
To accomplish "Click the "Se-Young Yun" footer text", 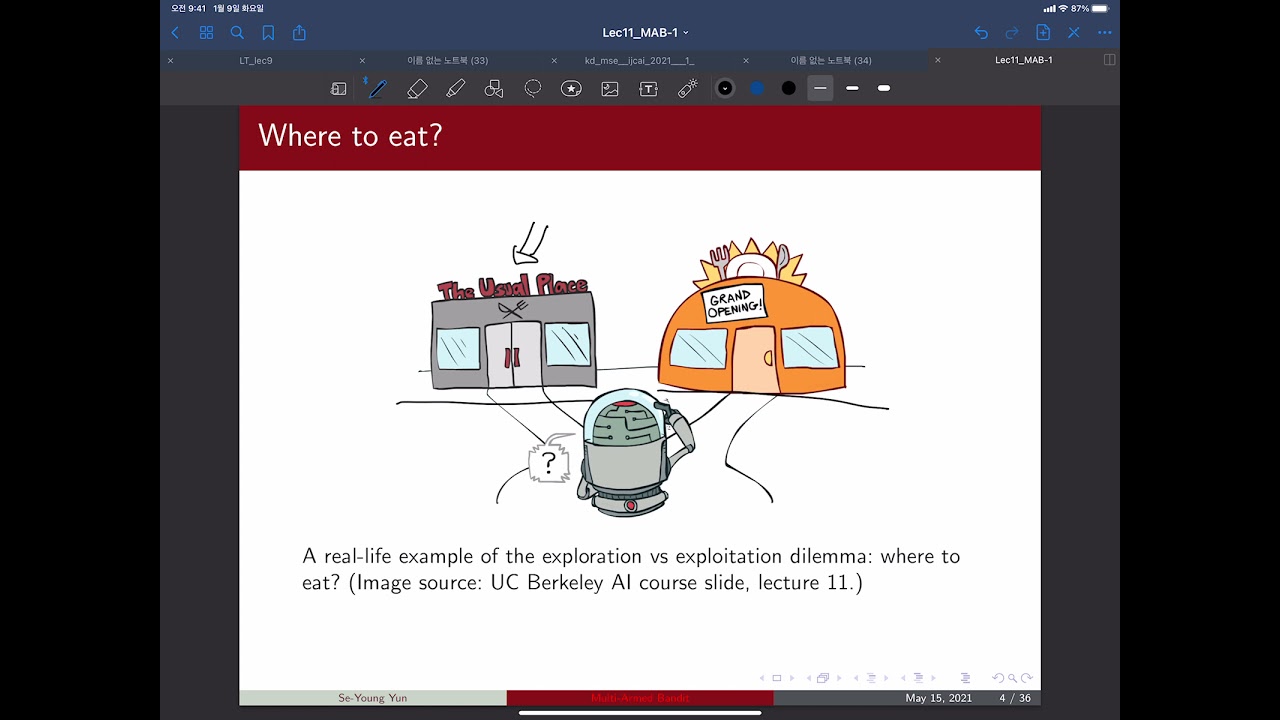I will 372,698.
